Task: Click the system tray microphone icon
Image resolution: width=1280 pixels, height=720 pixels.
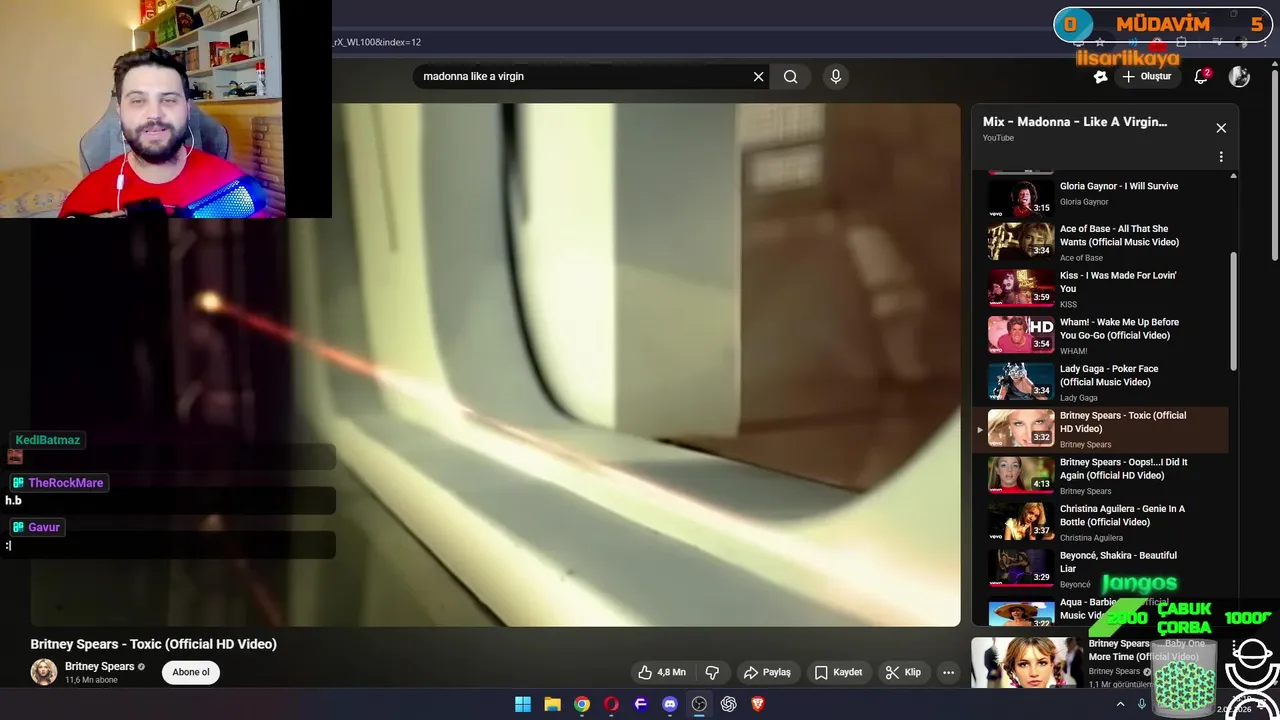Action: pos(1141,705)
